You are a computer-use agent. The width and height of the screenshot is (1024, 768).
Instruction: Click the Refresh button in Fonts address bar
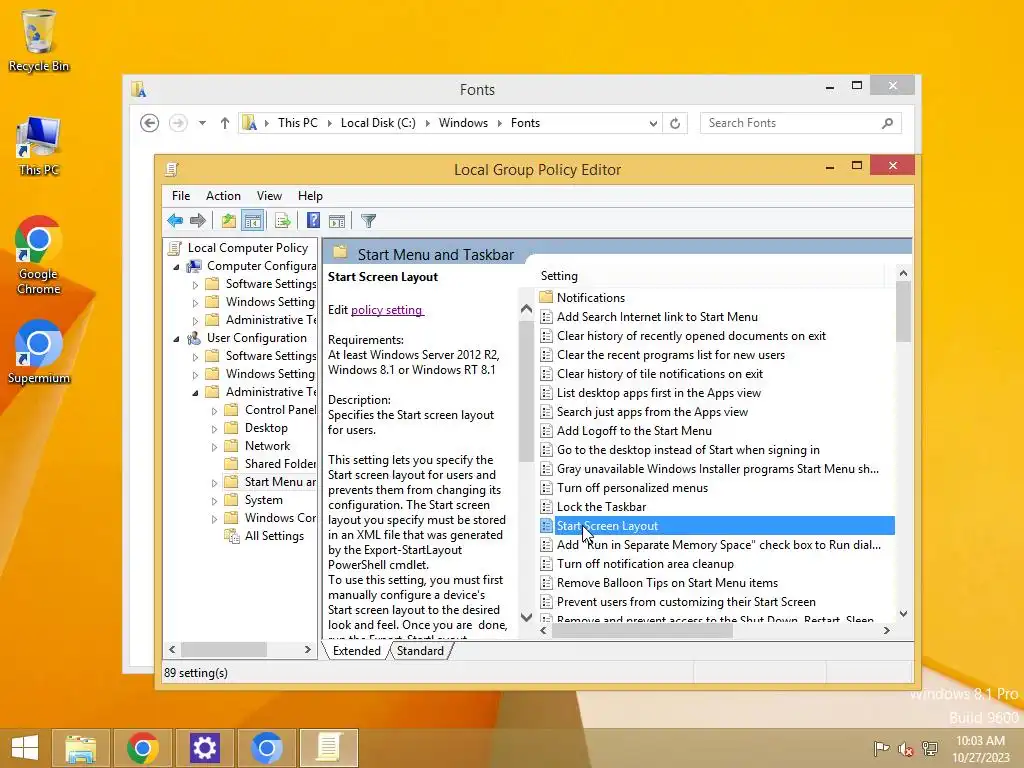click(x=675, y=123)
